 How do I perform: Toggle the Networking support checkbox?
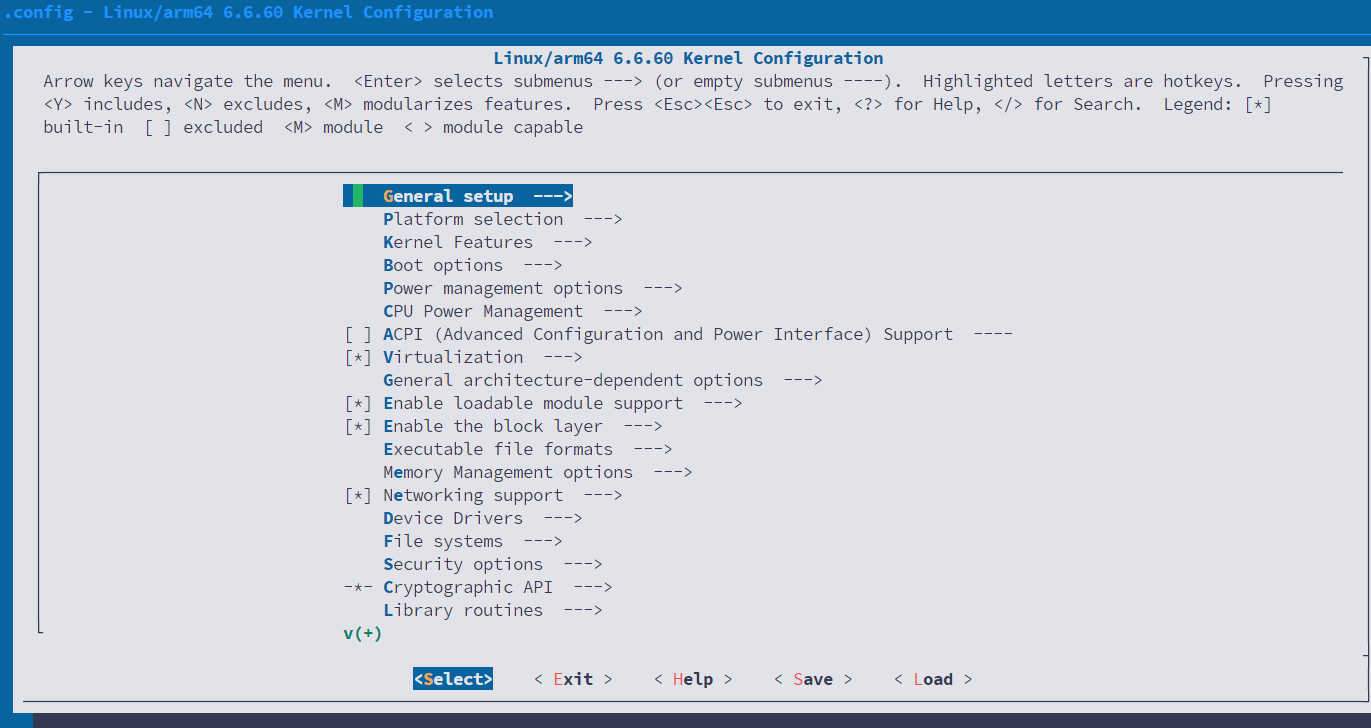point(357,495)
